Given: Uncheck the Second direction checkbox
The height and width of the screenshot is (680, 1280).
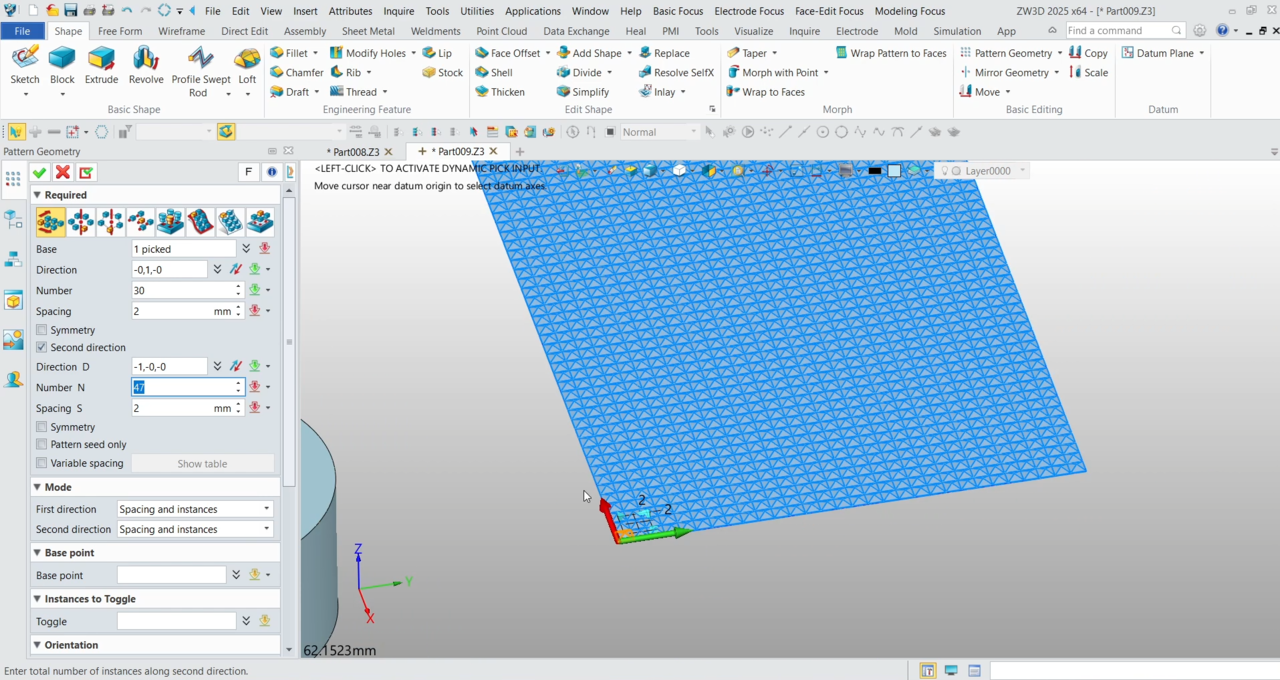Looking at the screenshot, I should point(42,348).
